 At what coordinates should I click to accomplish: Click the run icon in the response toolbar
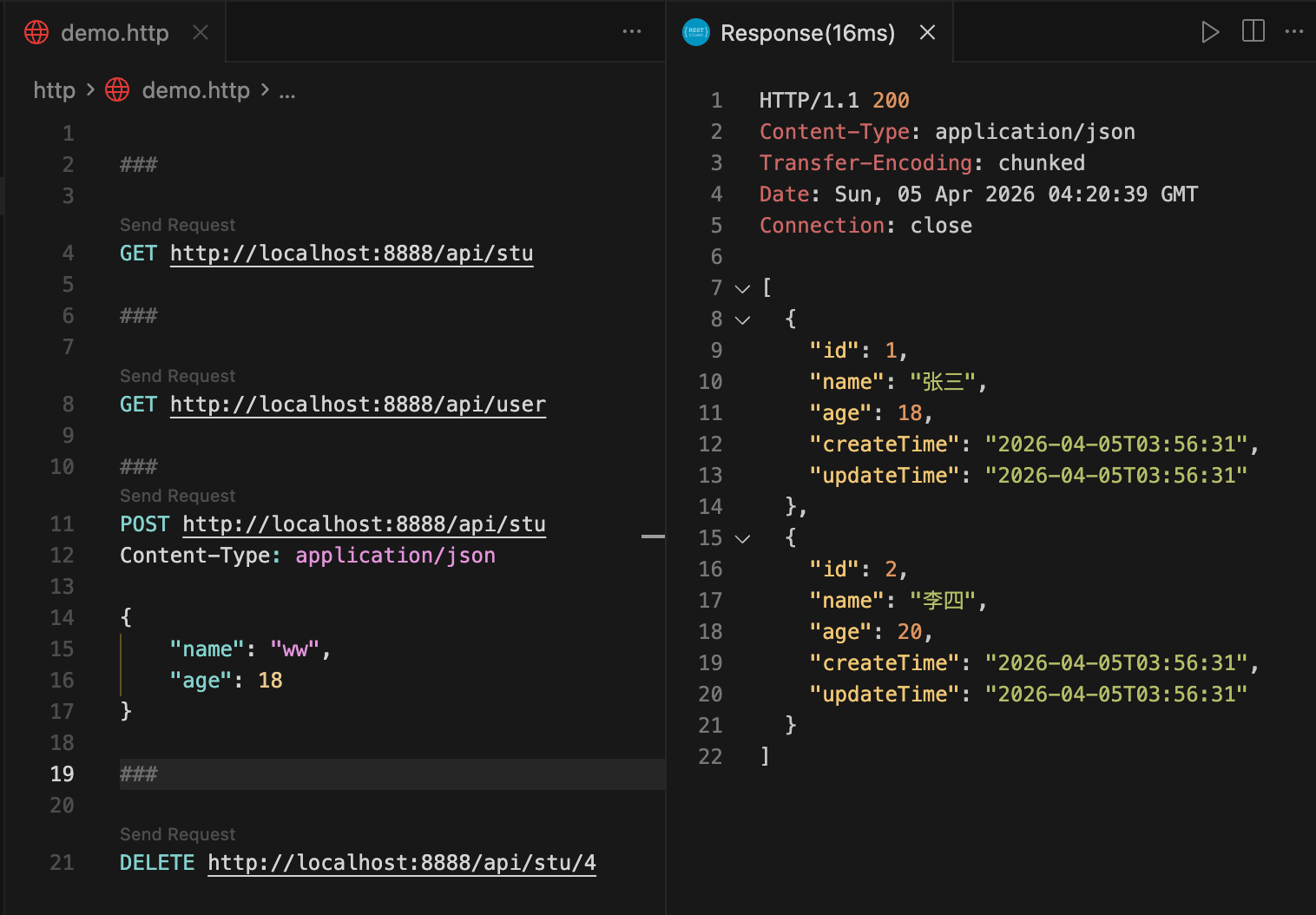point(1210,32)
